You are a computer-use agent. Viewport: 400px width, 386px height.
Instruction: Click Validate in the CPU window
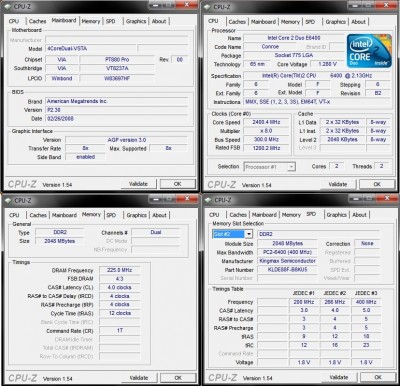point(338,184)
